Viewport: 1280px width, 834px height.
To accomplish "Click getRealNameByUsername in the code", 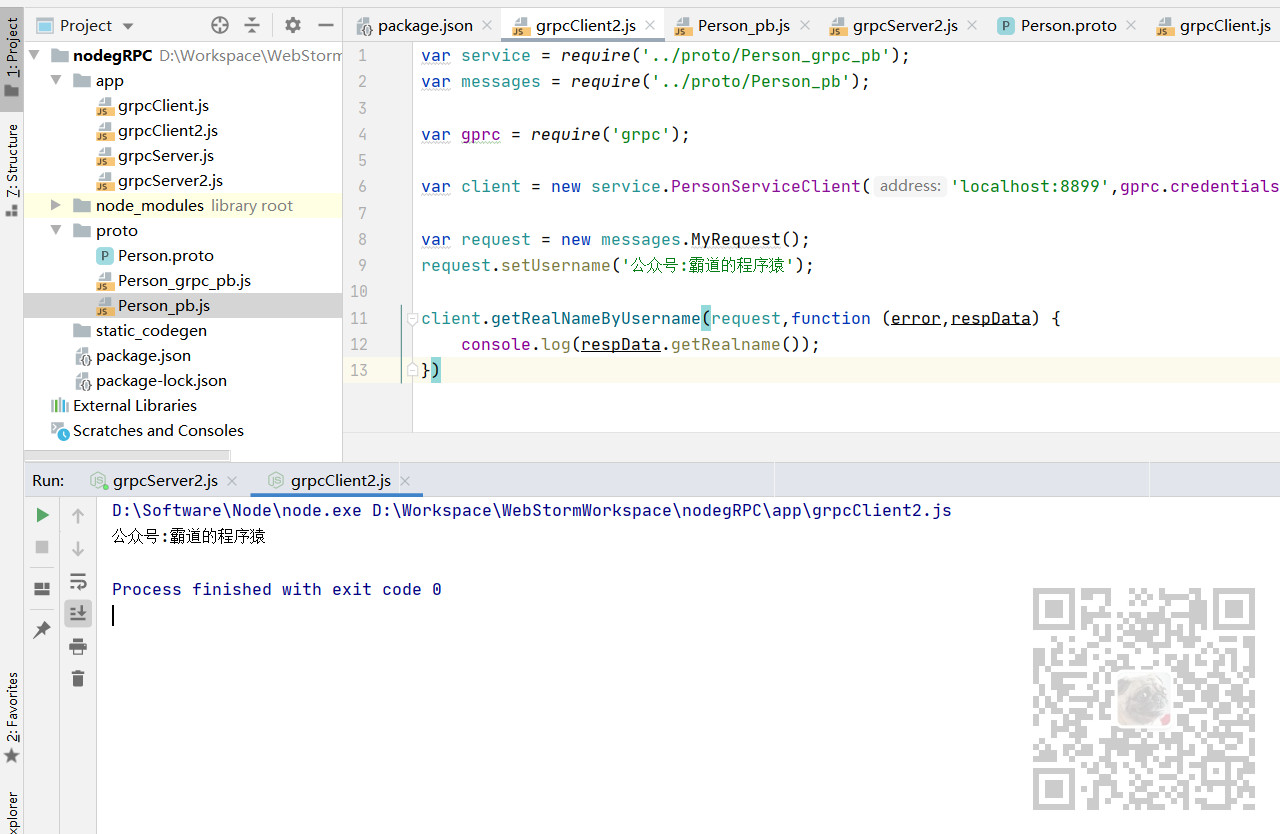I will coord(596,318).
